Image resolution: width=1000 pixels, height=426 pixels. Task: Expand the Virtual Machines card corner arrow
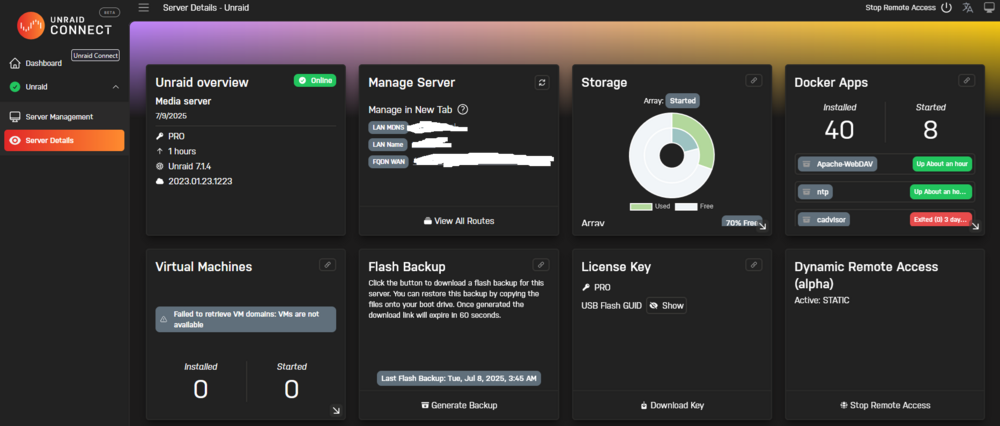click(336, 411)
